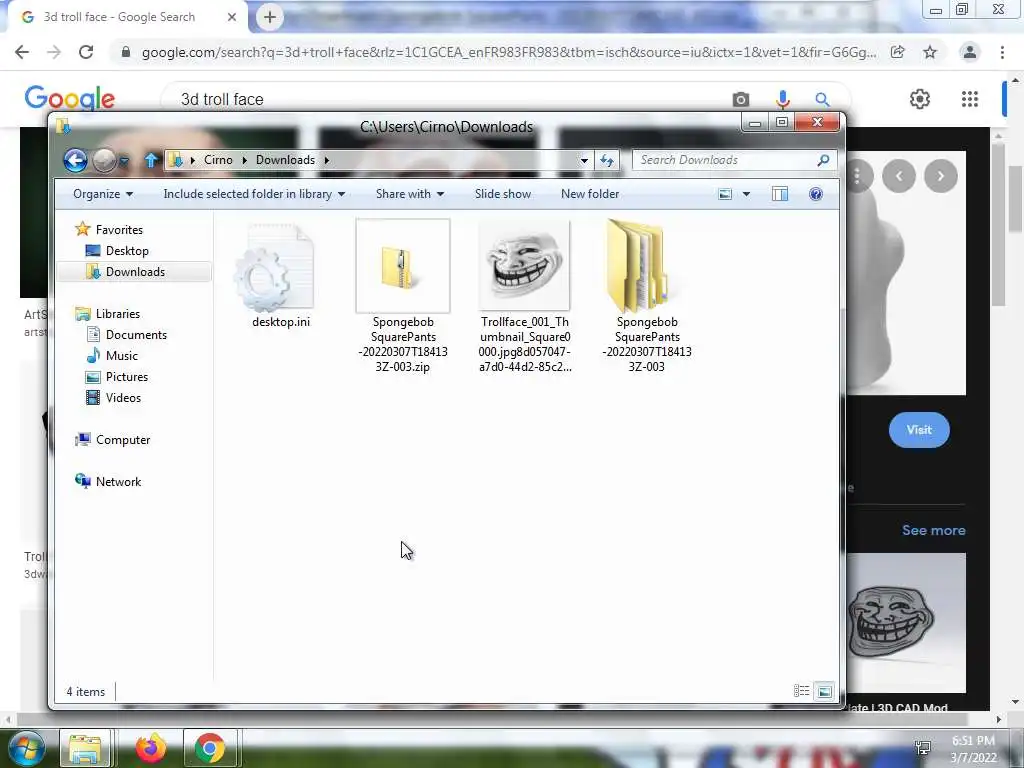Image resolution: width=1024 pixels, height=768 pixels.
Task: Launch Firefox from taskbar
Action: point(151,748)
